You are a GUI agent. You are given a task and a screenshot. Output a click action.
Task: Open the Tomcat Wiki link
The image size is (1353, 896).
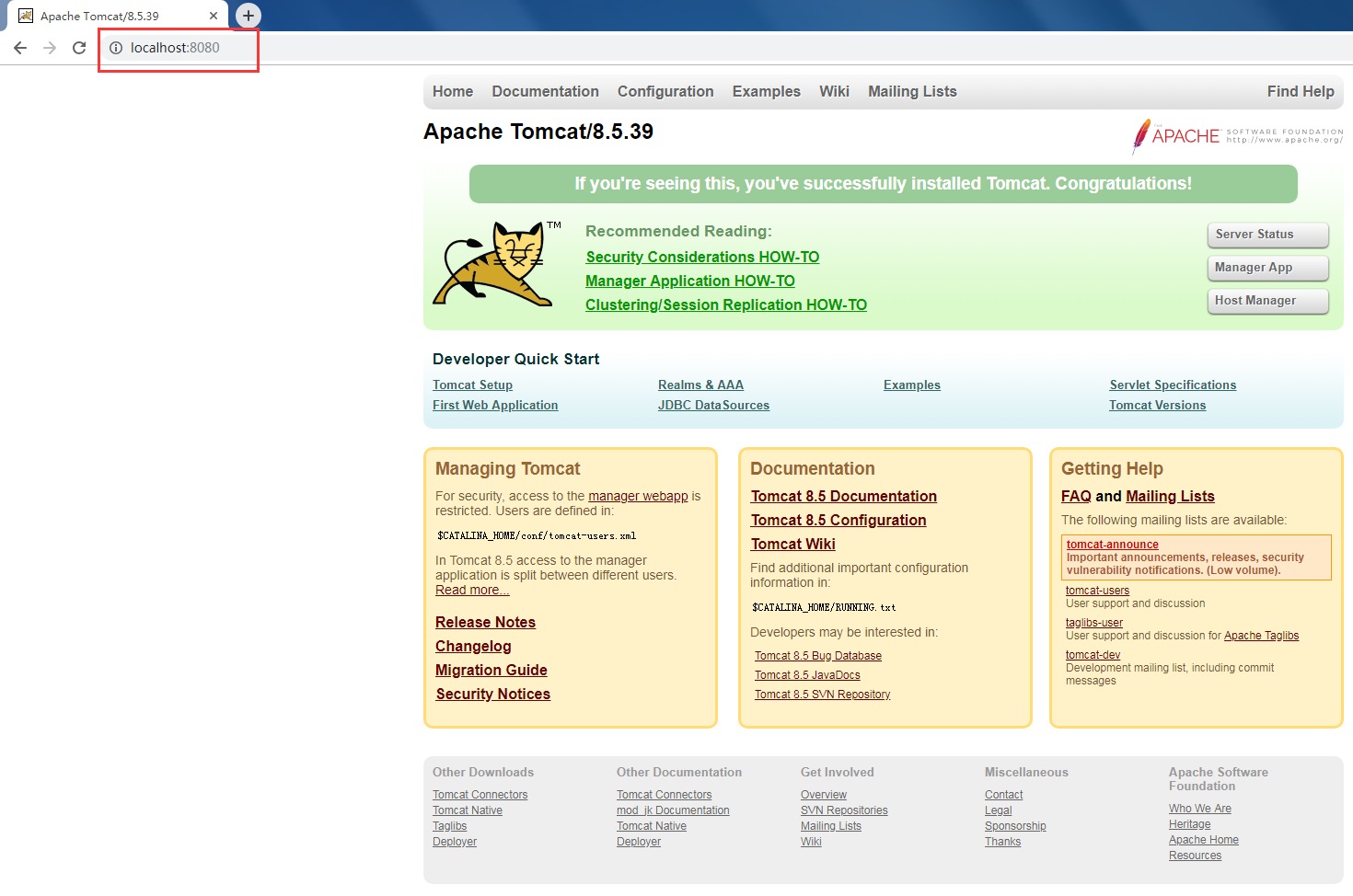tap(793, 544)
